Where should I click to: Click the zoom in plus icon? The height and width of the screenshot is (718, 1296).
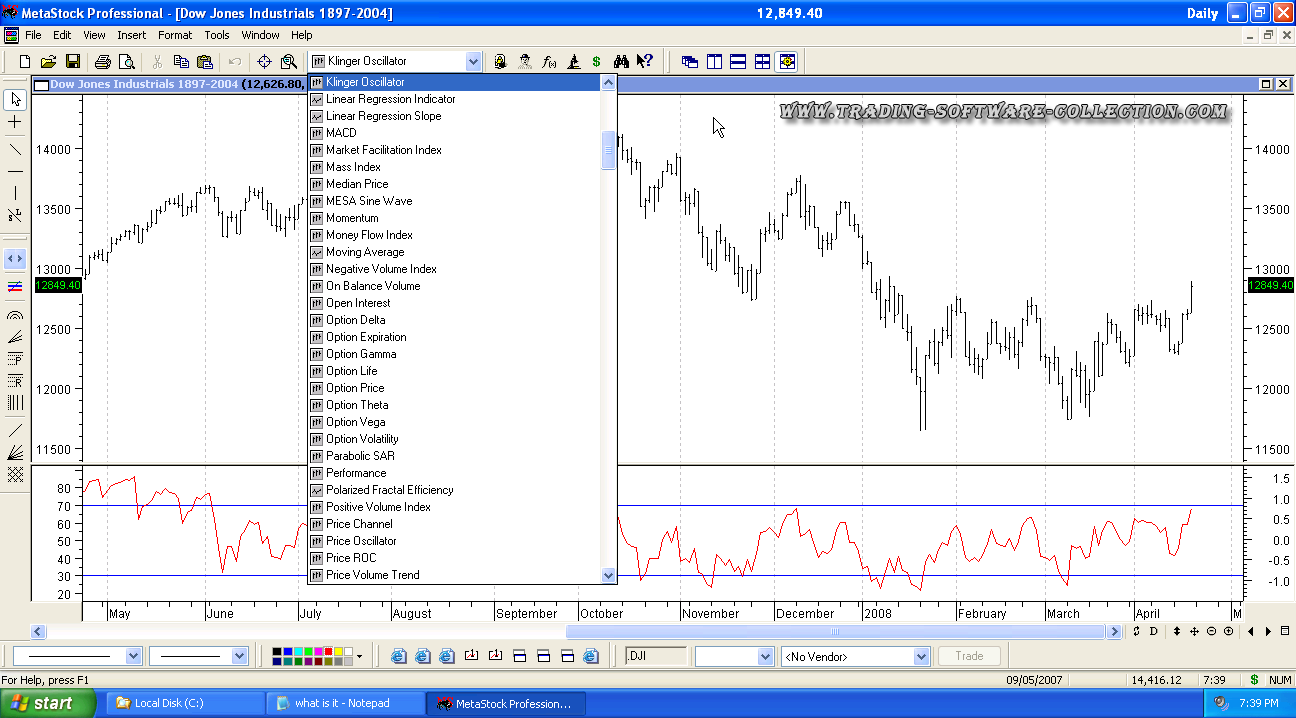coord(1228,632)
